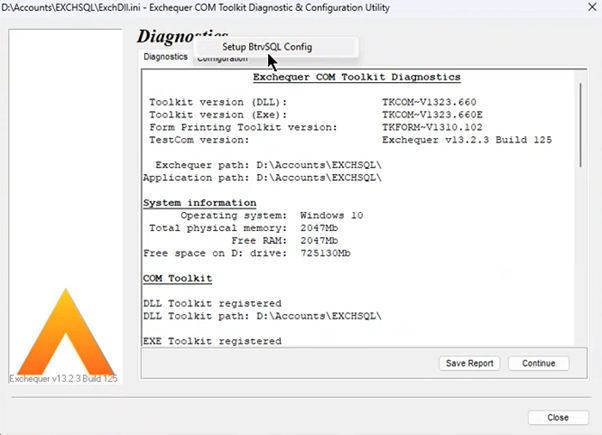Click the System information heading
This screenshot has width=602, height=435.
(x=200, y=203)
